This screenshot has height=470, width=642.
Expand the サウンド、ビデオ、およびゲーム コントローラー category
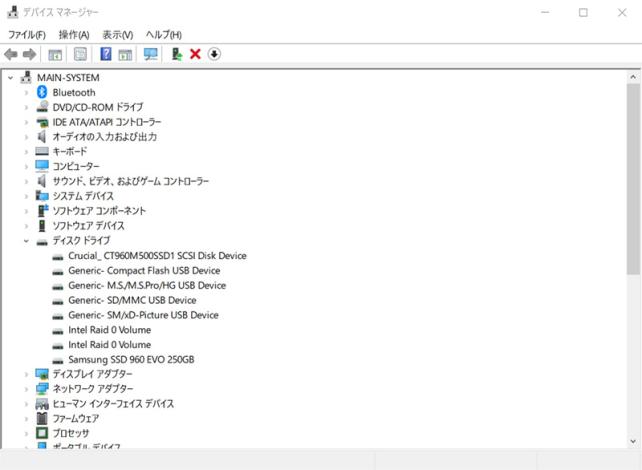26,181
